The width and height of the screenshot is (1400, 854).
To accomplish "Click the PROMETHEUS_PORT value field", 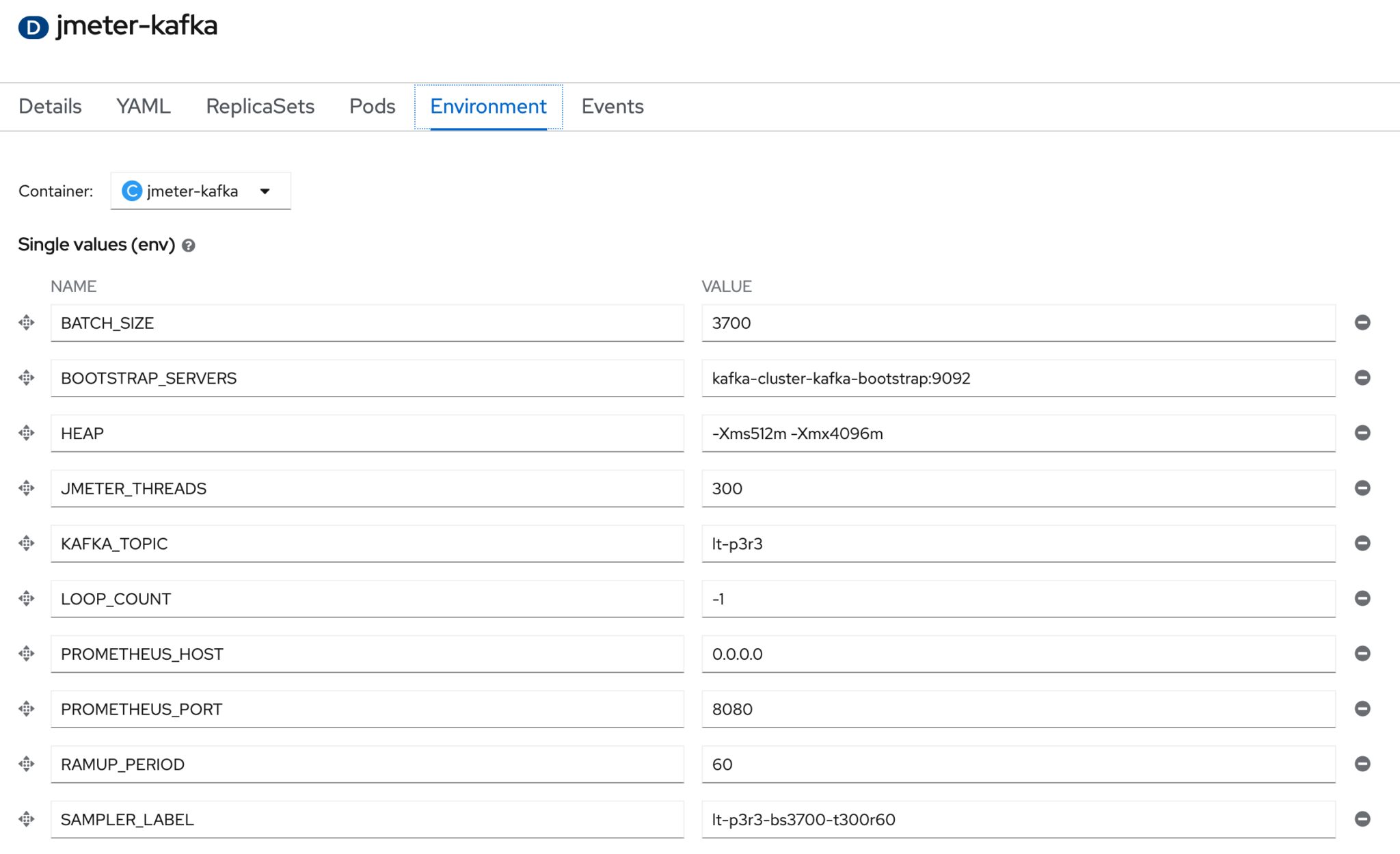I will (x=1017, y=709).
